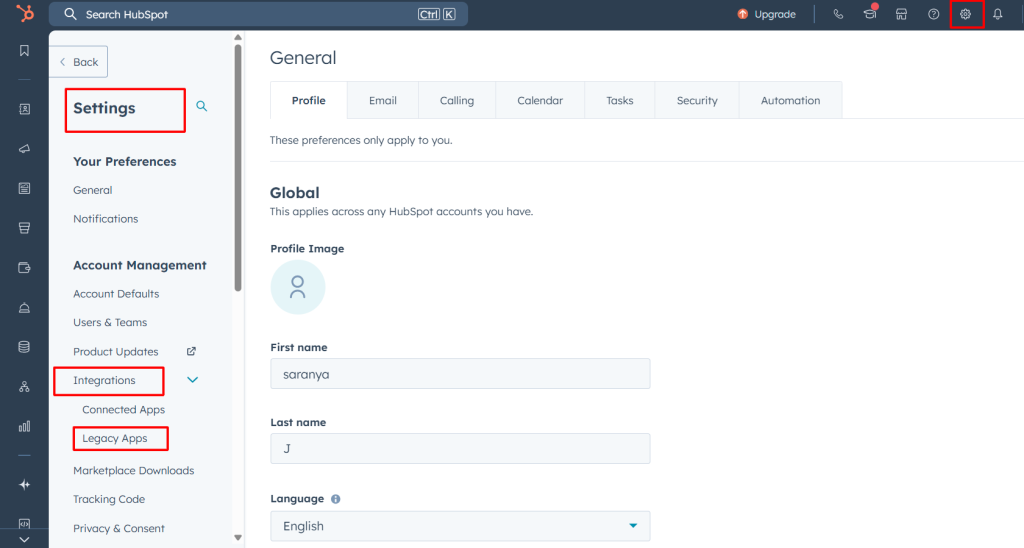Focus the Search HubSpot field
1024x548 pixels.
(x=259, y=14)
